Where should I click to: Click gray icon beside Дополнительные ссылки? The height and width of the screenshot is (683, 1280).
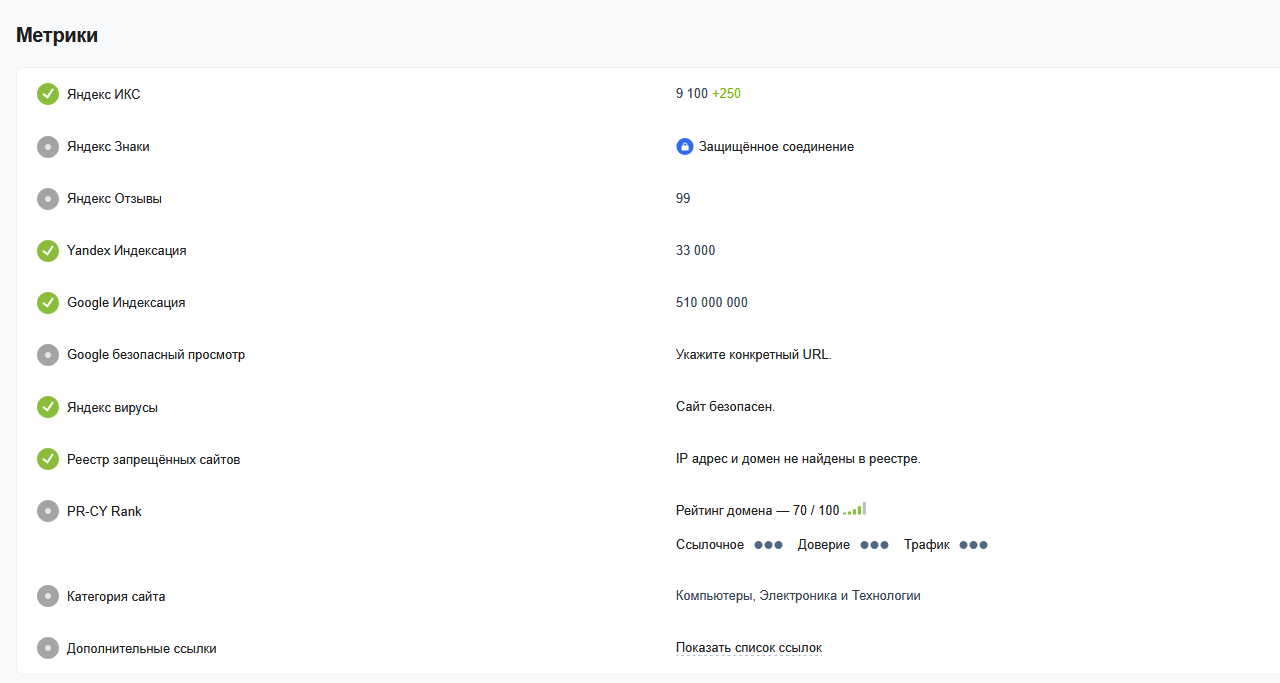[48, 648]
